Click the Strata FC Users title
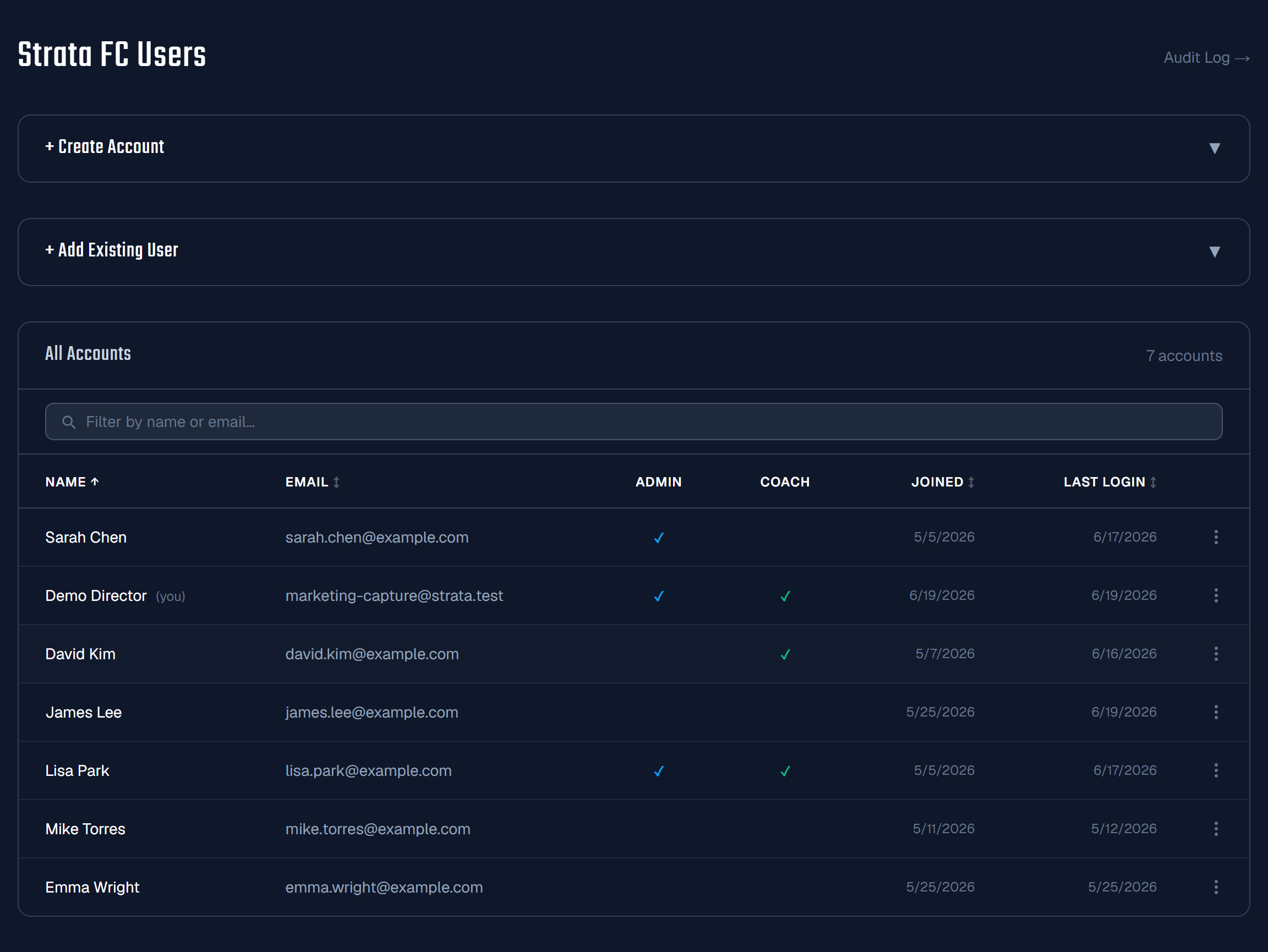1268x952 pixels. 112,55
